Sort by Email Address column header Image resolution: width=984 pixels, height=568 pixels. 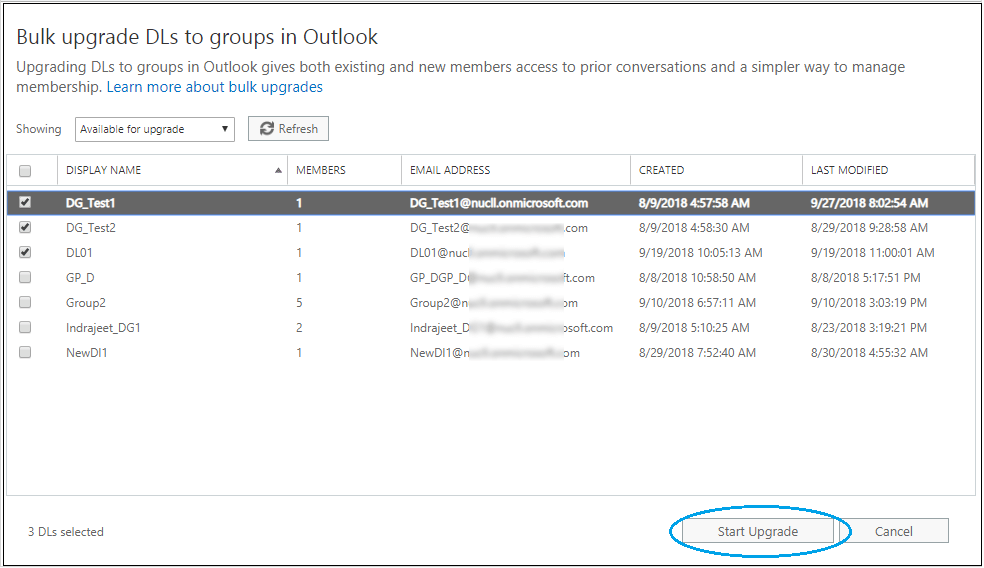tap(450, 170)
